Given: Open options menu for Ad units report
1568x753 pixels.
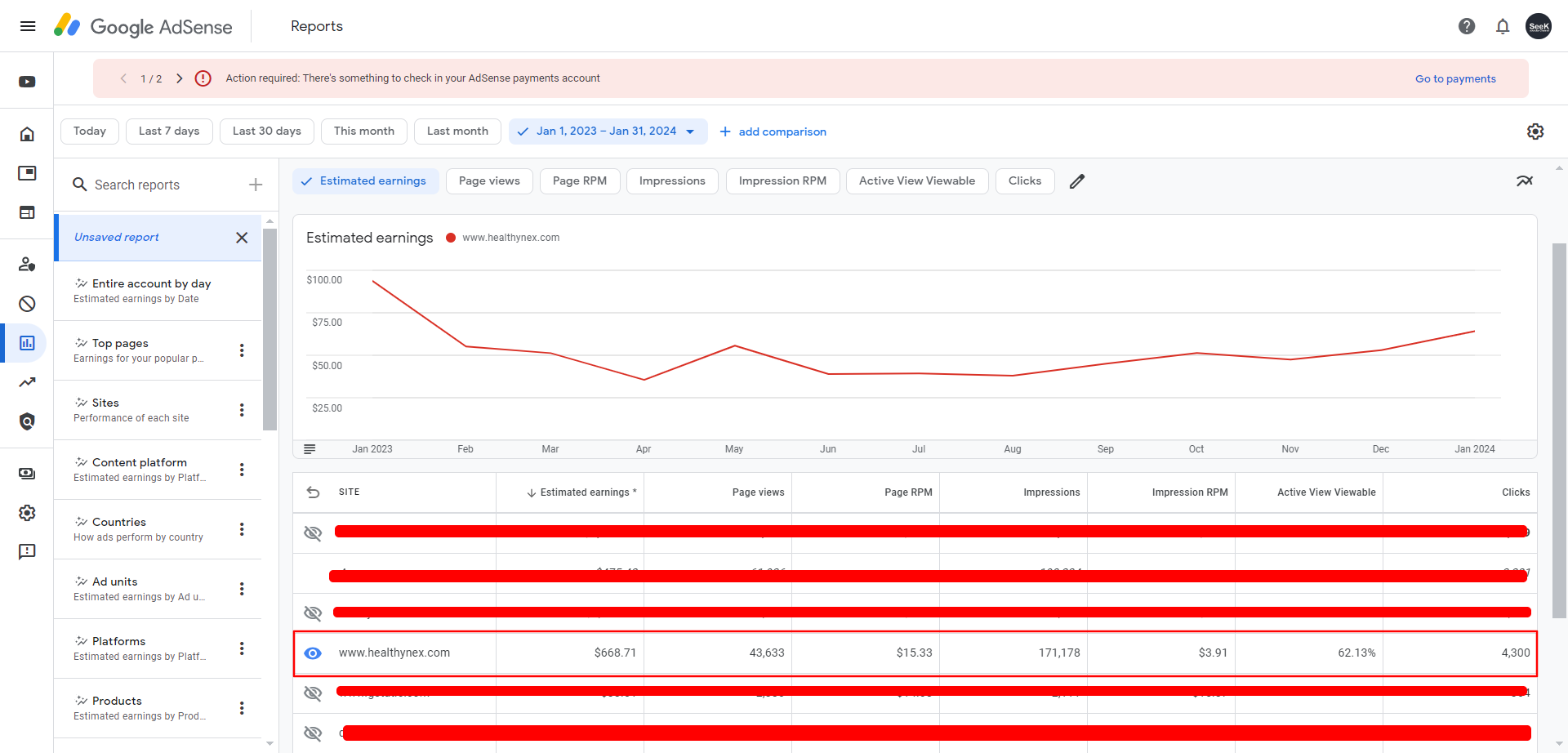Looking at the screenshot, I should point(242,589).
